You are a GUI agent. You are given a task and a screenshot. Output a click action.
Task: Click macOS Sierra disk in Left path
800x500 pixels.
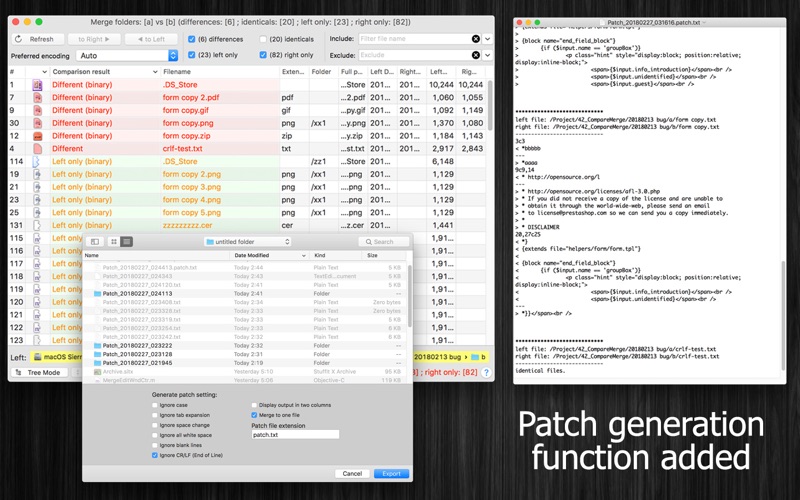tap(57, 357)
